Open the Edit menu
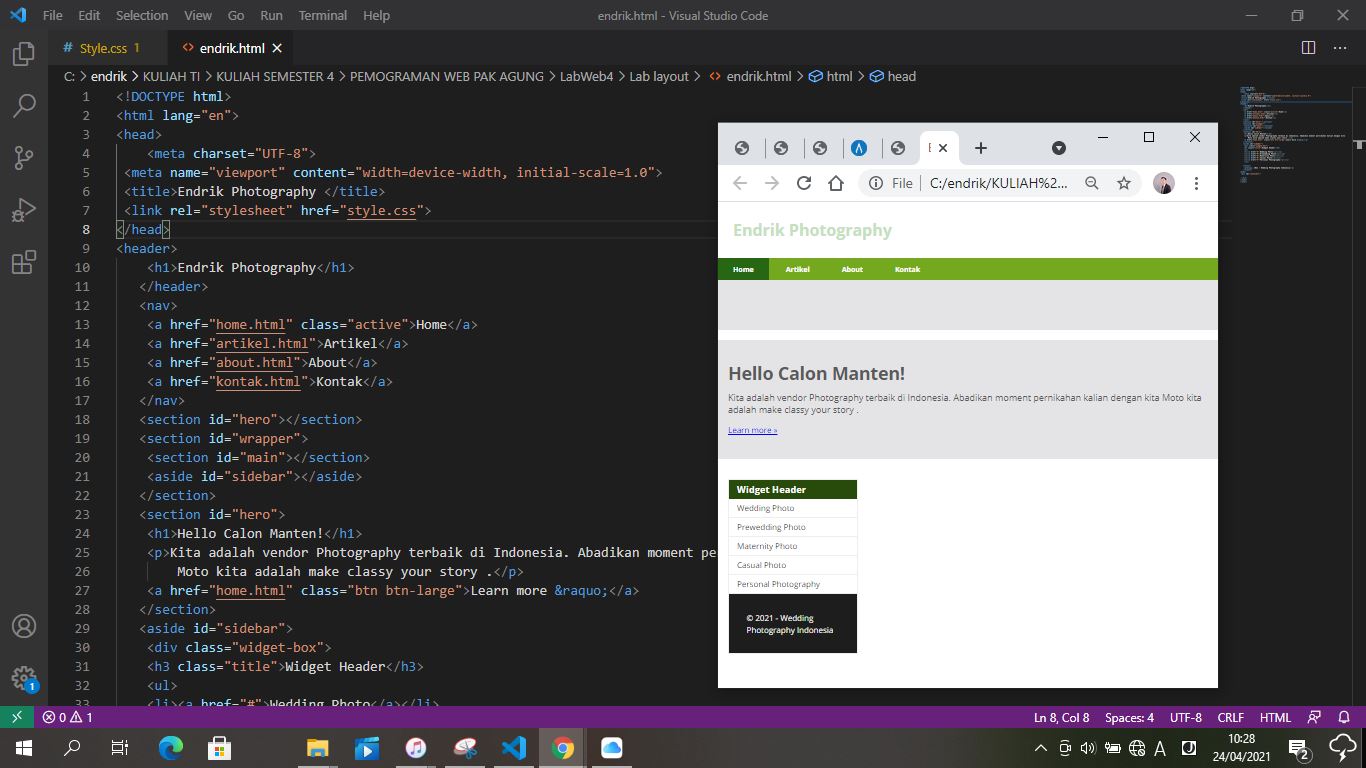This screenshot has width=1366, height=768. click(89, 15)
